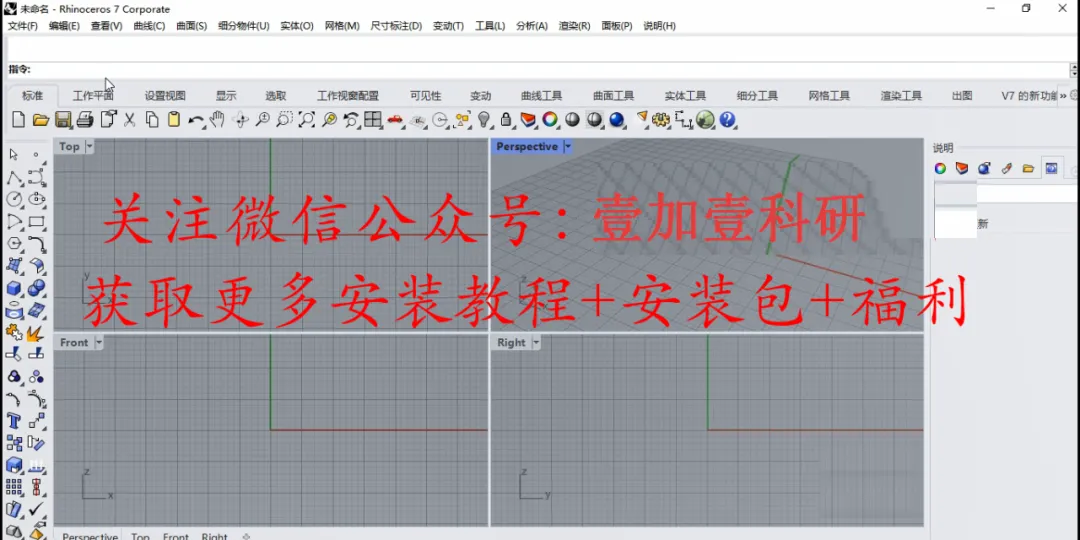
Task: Save the model with the floppy icon
Action: tap(63, 120)
